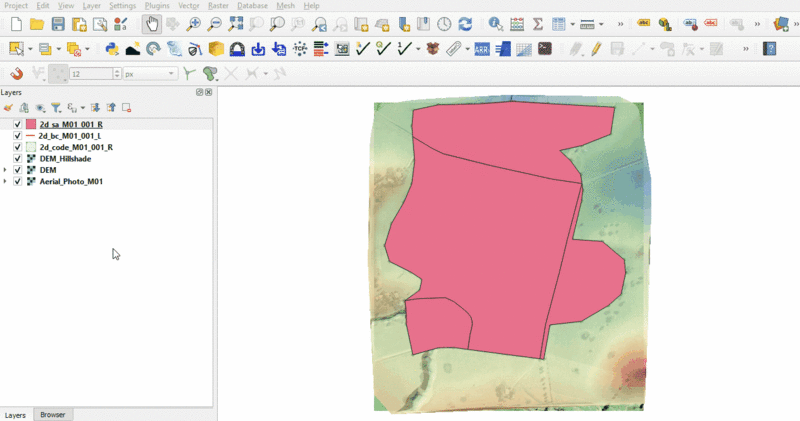
Task: Open the Raster menu
Action: point(218,6)
